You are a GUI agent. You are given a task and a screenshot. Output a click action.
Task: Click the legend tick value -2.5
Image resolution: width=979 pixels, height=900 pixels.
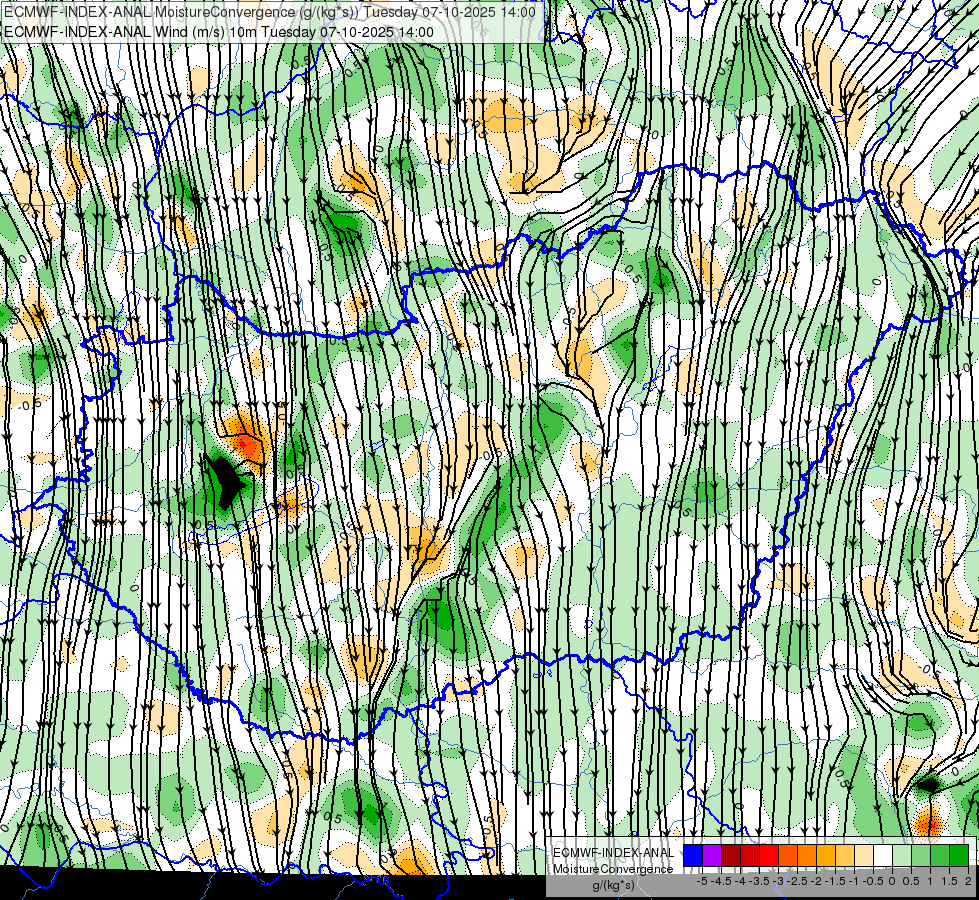tap(797, 881)
